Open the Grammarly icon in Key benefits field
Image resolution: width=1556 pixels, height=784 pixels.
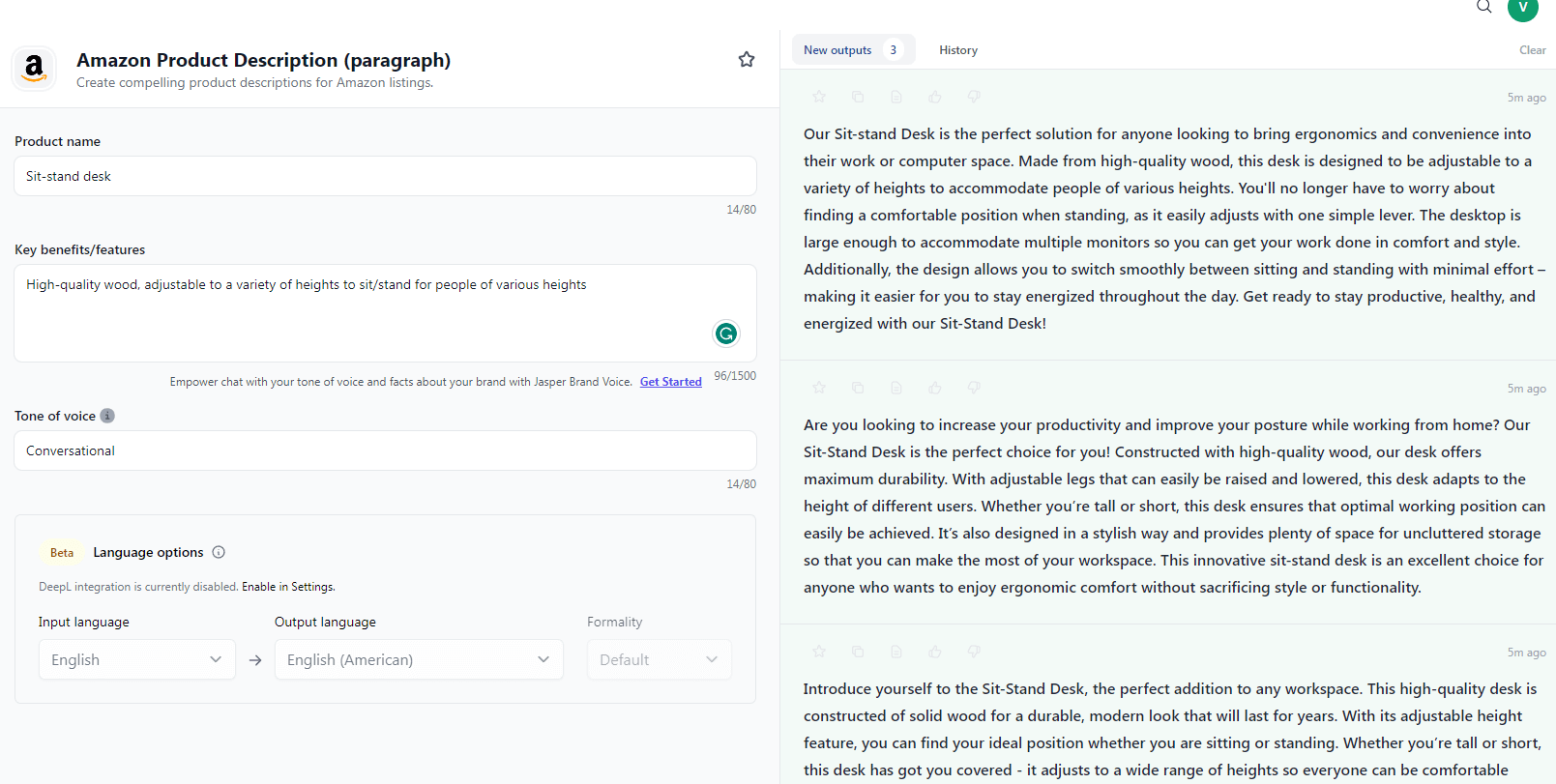[x=726, y=334]
